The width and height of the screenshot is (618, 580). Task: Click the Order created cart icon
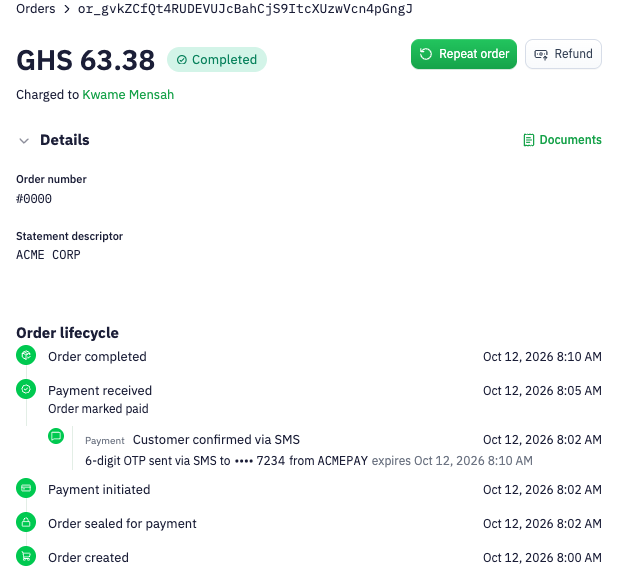(x=26, y=556)
